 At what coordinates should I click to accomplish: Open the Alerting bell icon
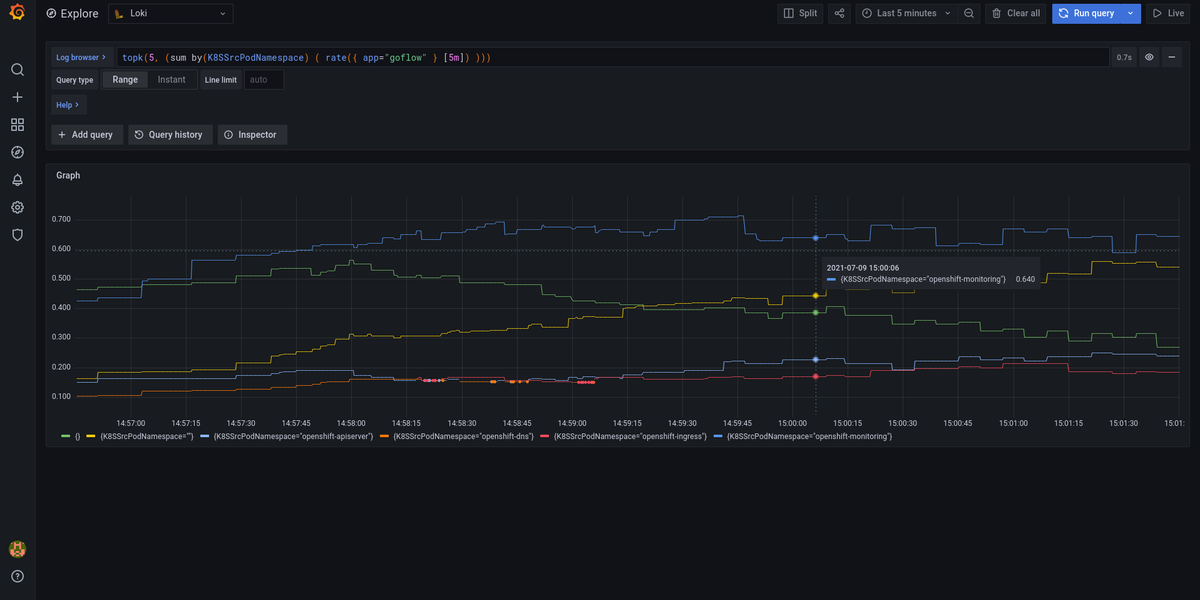click(x=16, y=180)
